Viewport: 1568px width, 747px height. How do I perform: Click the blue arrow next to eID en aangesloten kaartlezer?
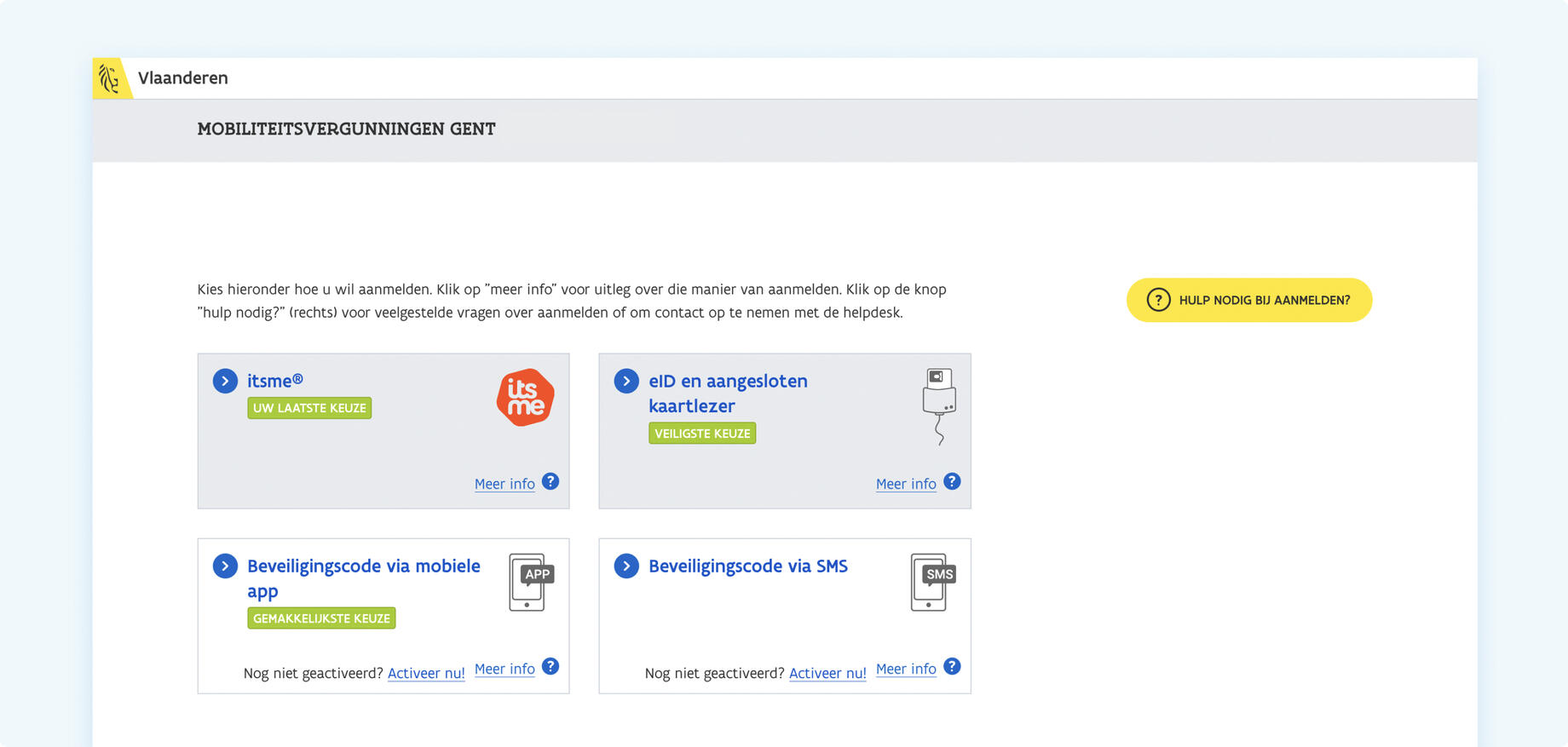pos(626,381)
